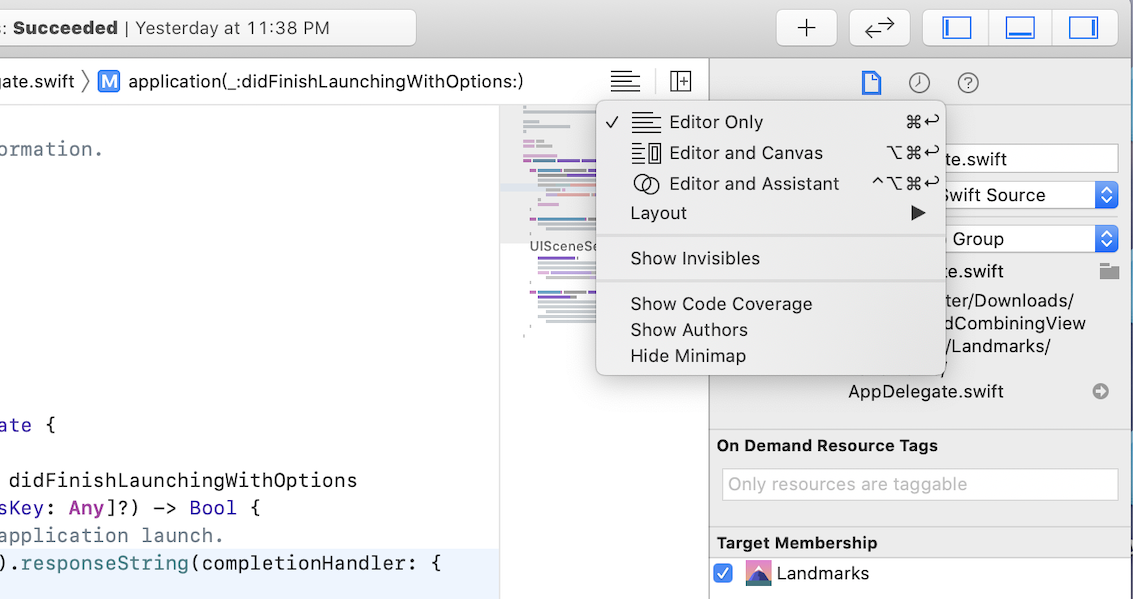Click the On Demand Resource Tags field

(919, 485)
